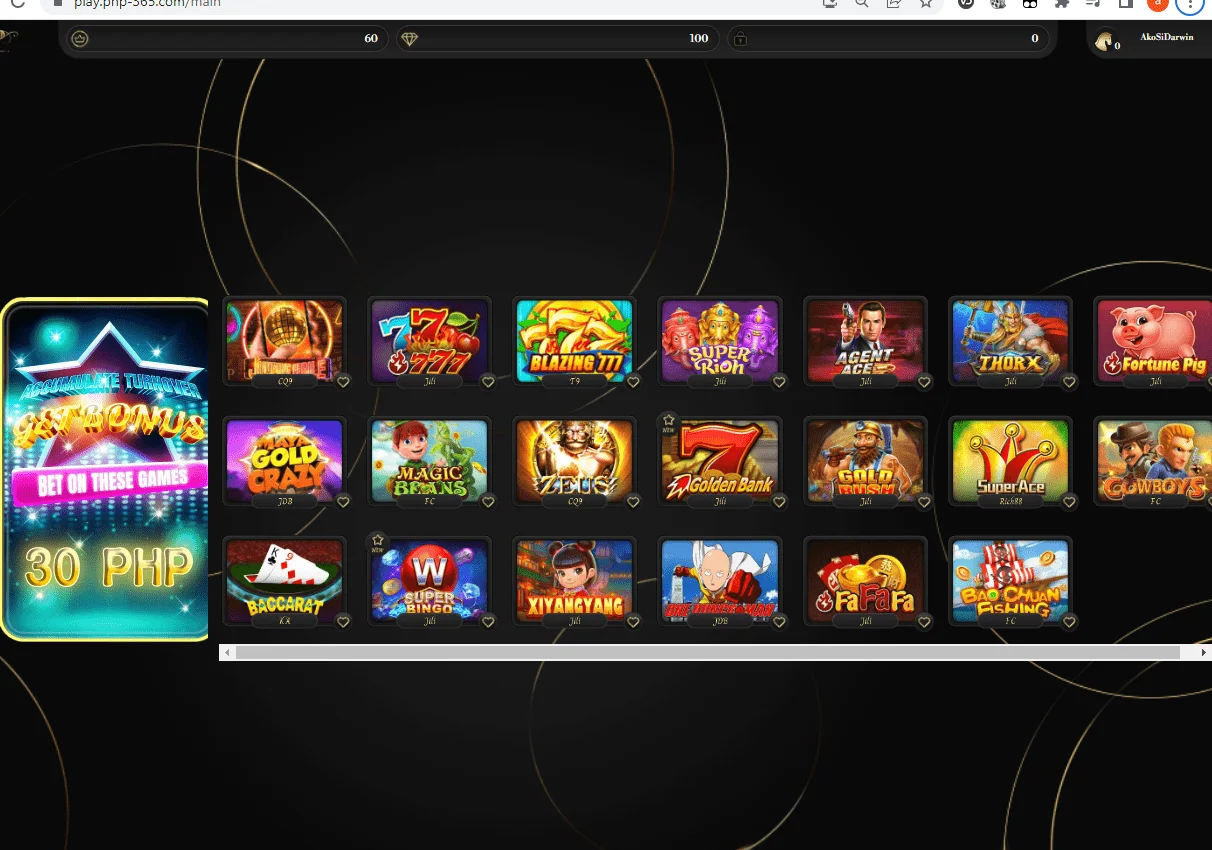Click the lock icon in balance bar
This screenshot has width=1212, height=850.
coord(740,39)
